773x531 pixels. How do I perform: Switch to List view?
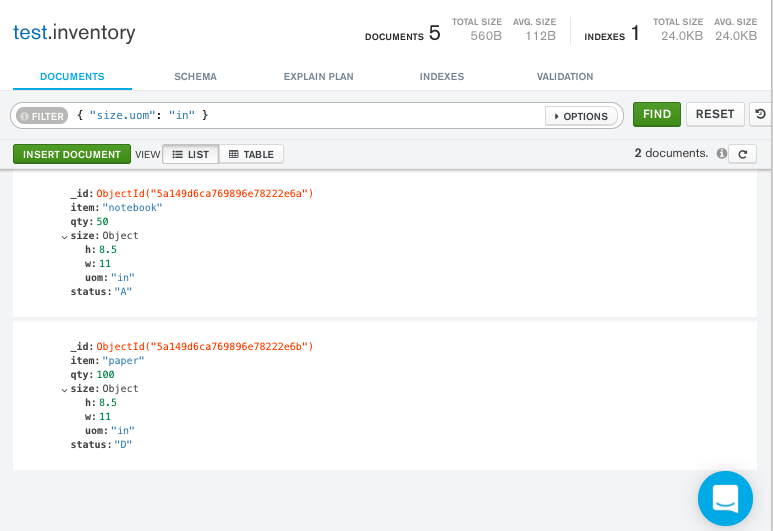point(190,154)
